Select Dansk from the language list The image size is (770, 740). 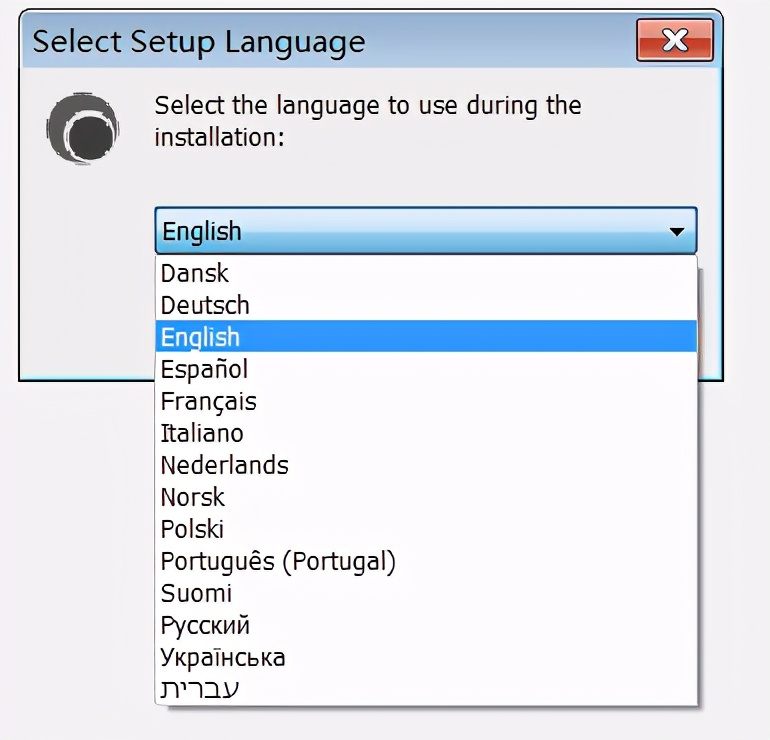196,273
